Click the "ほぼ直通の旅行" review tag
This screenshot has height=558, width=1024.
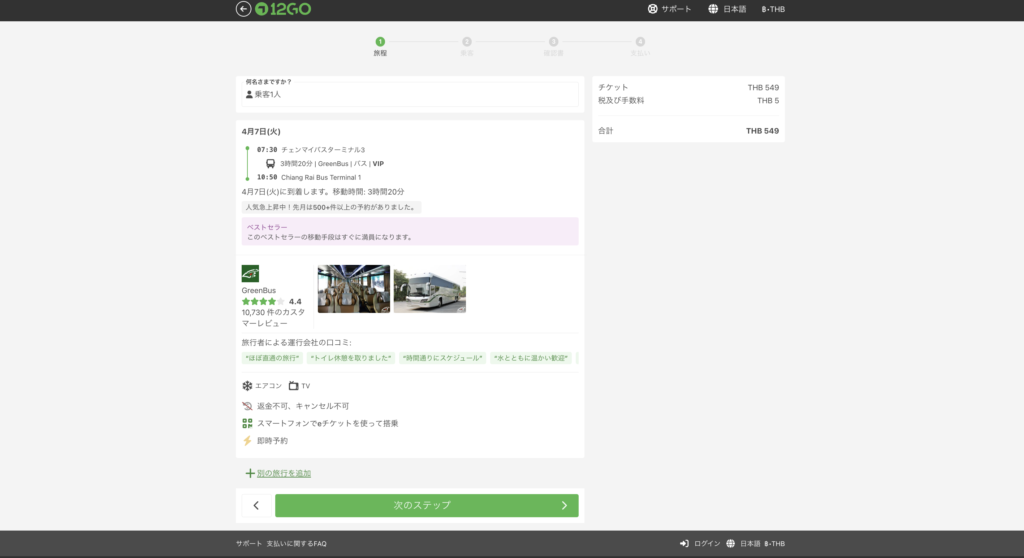(272, 358)
